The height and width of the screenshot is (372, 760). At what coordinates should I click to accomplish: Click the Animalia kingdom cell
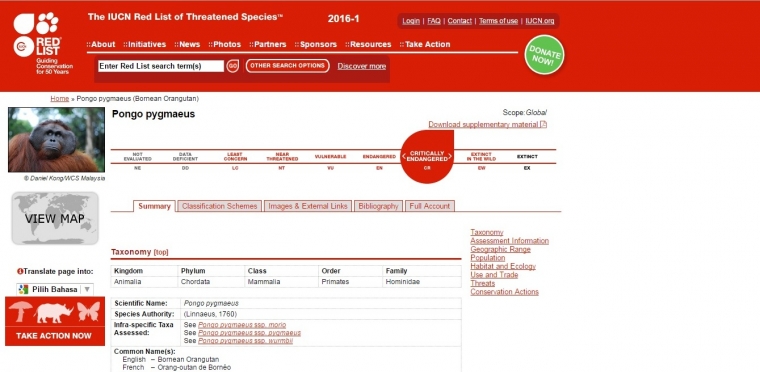click(x=144, y=282)
